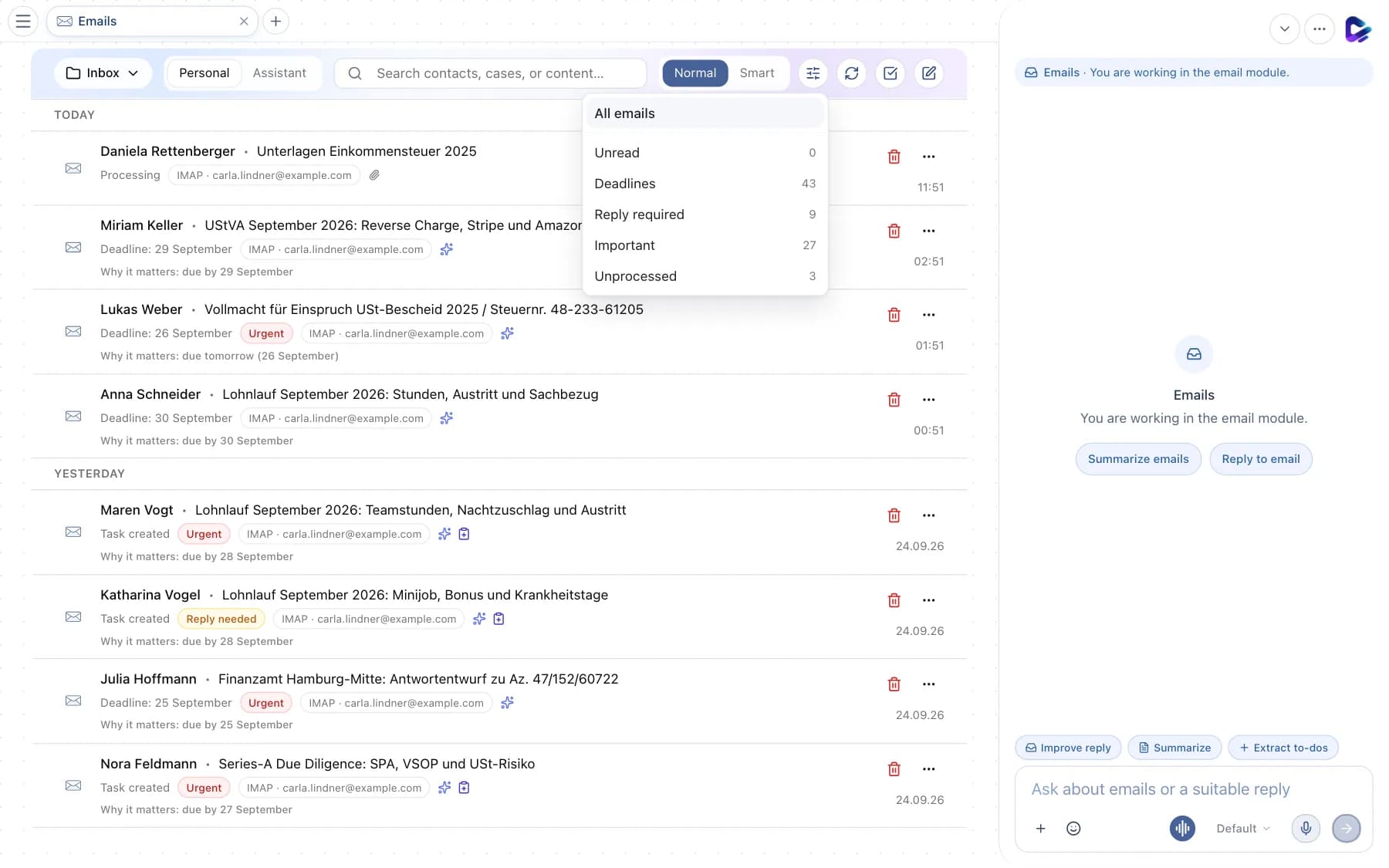
Task: Click Summarize emails suggestion
Action: [1138, 459]
